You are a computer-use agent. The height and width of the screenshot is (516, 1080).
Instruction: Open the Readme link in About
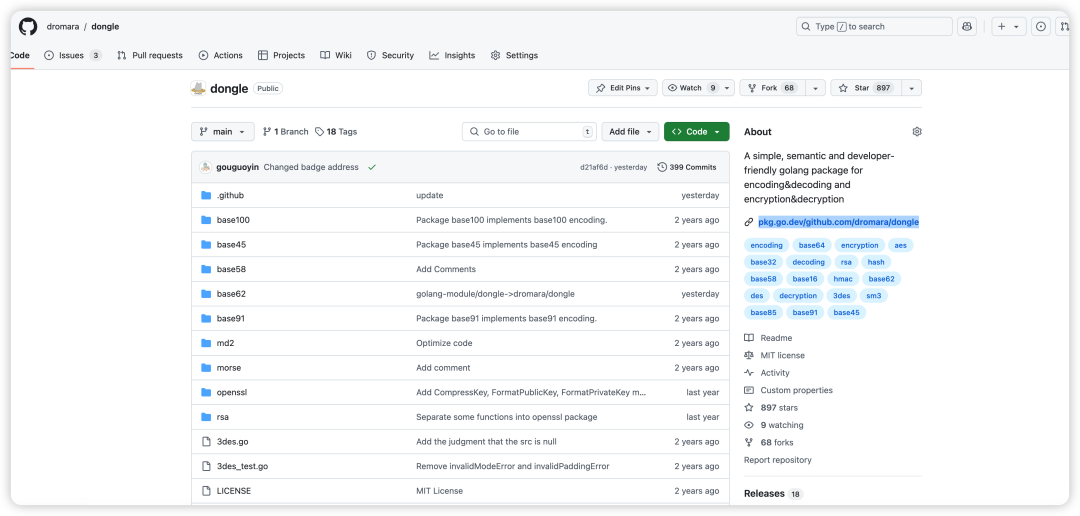point(768,338)
